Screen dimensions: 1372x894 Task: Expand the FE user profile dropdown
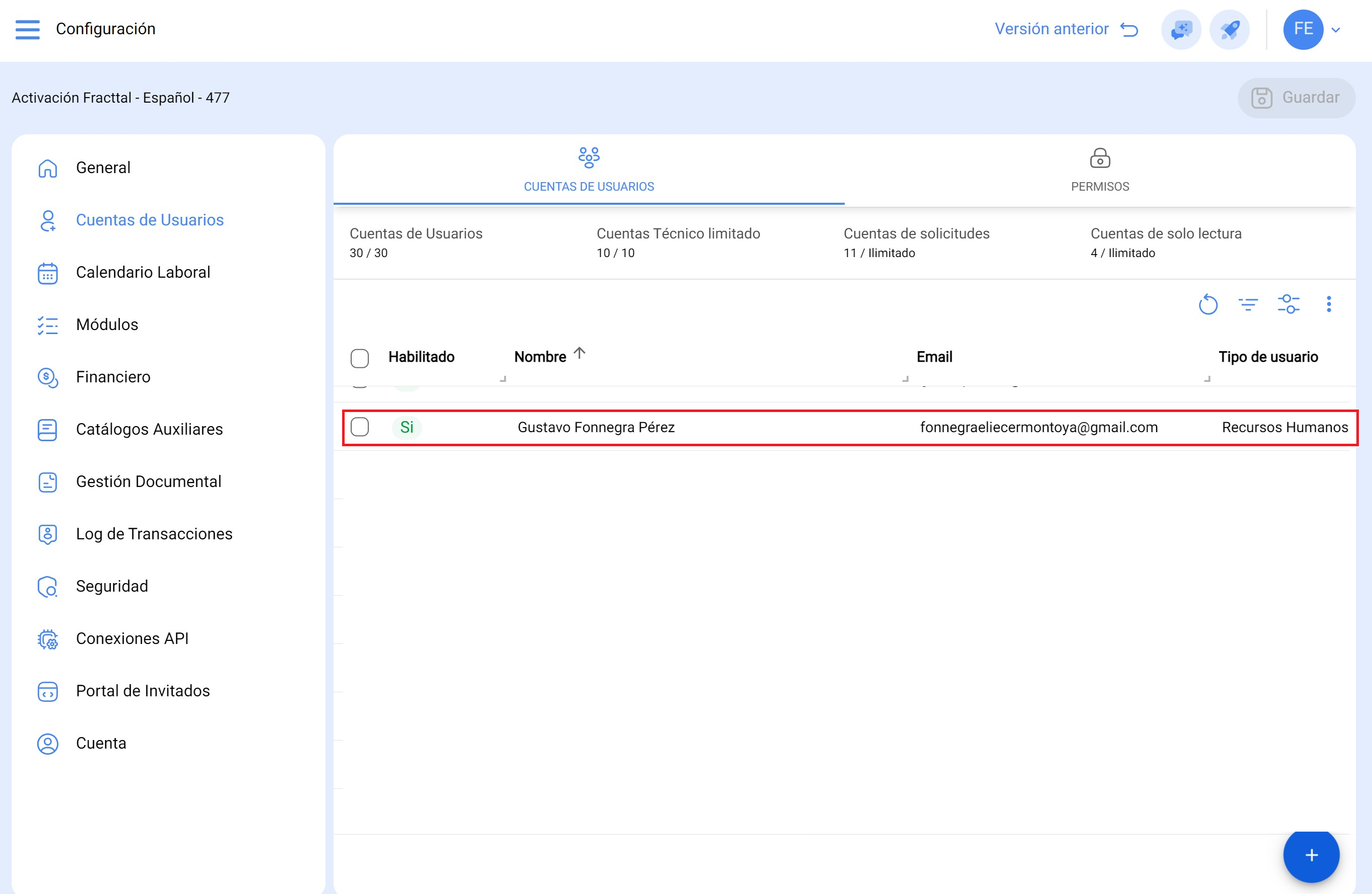pos(1336,29)
